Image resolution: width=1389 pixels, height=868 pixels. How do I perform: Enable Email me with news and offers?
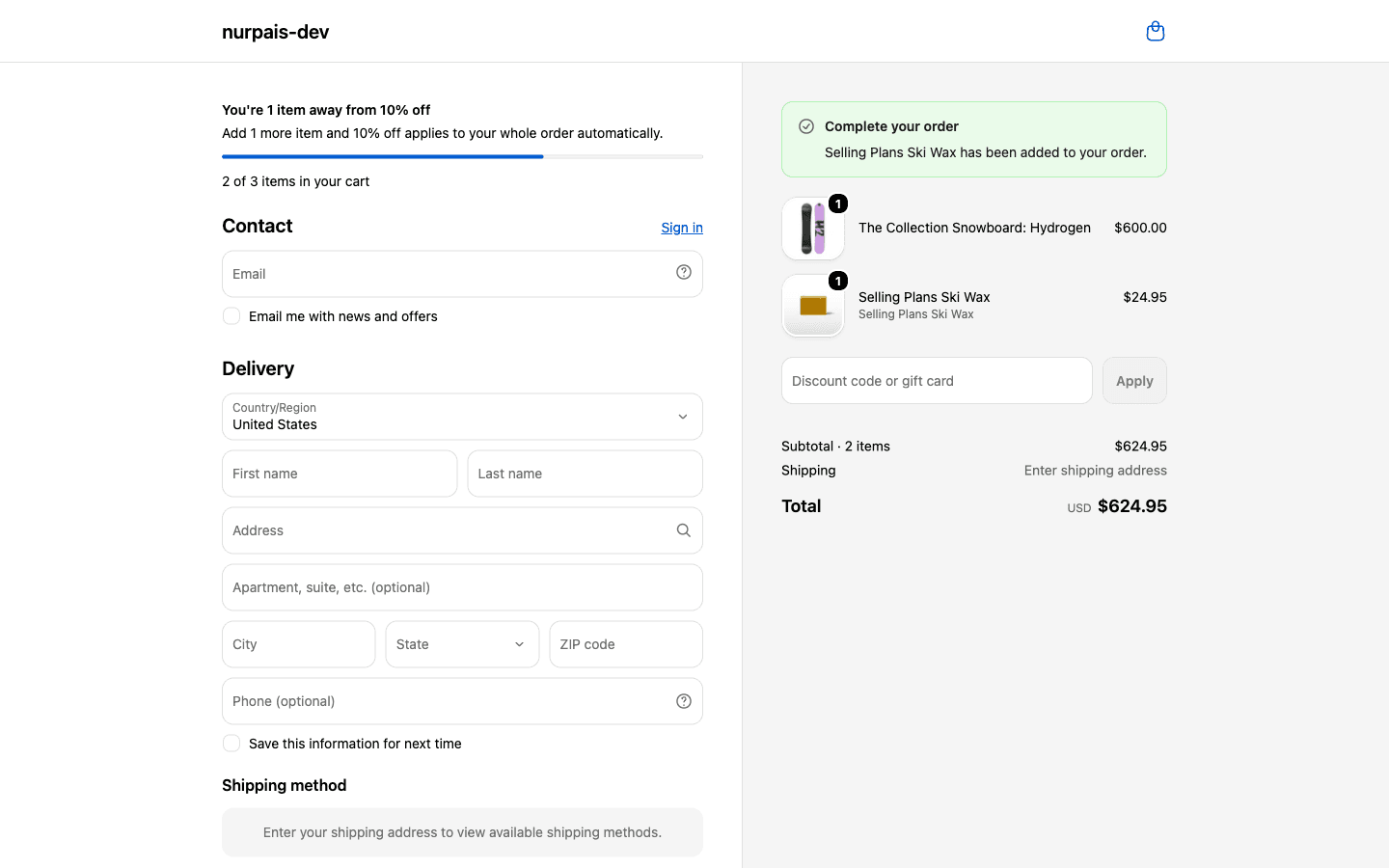231,316
